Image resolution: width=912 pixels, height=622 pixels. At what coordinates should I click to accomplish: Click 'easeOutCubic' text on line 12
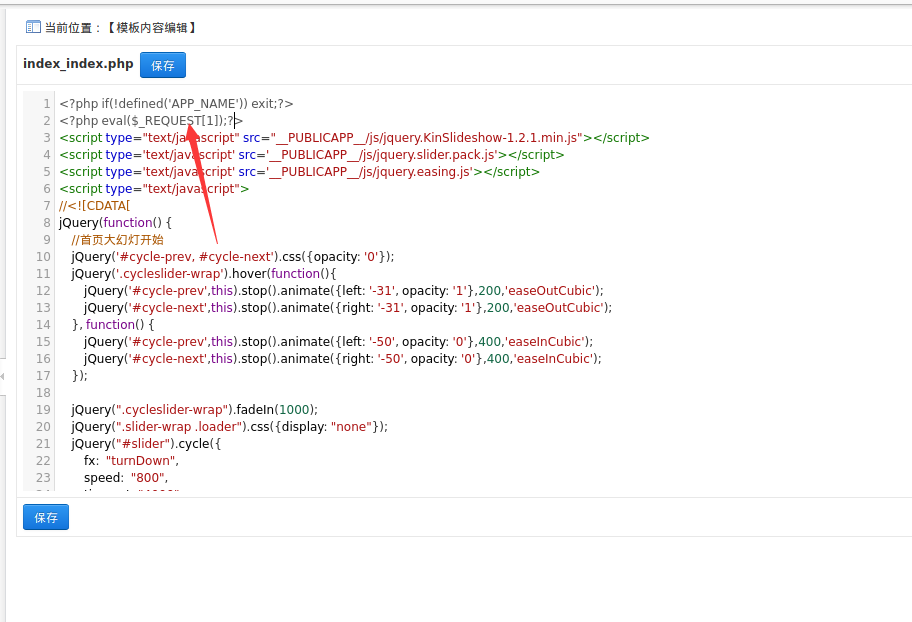552,290
